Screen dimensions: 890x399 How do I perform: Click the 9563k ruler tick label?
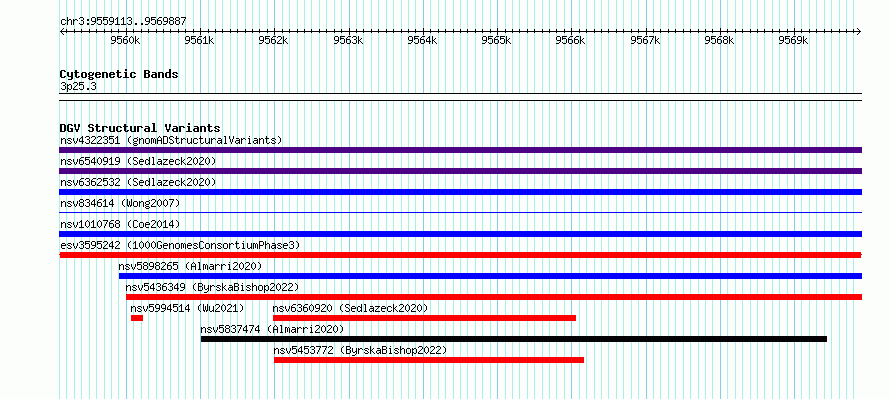pos(349,41)
